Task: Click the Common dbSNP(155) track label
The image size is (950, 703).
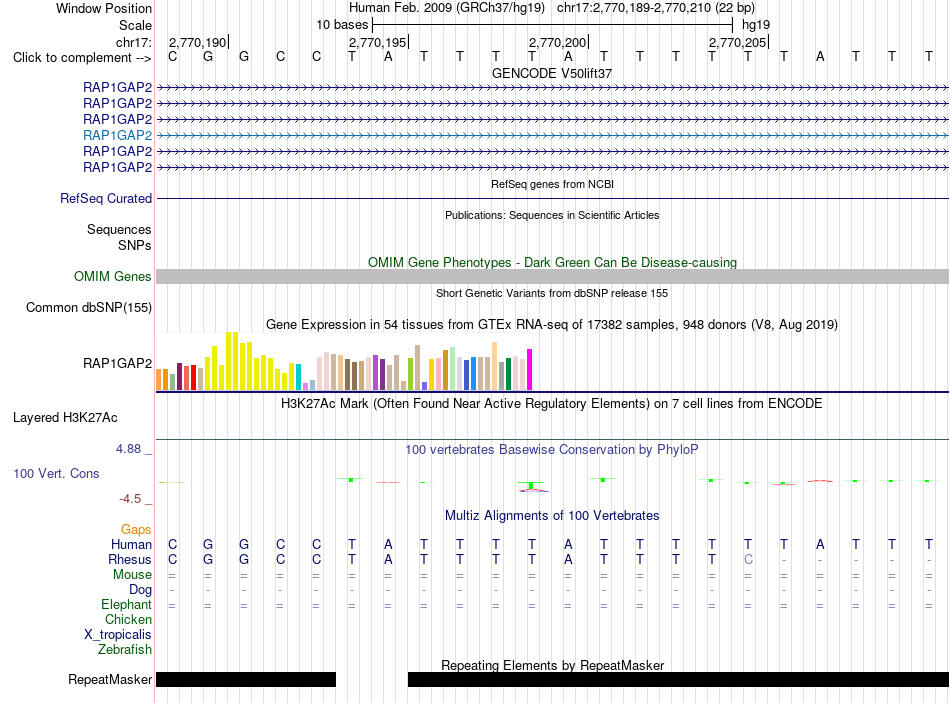Action: click(89, 308)
